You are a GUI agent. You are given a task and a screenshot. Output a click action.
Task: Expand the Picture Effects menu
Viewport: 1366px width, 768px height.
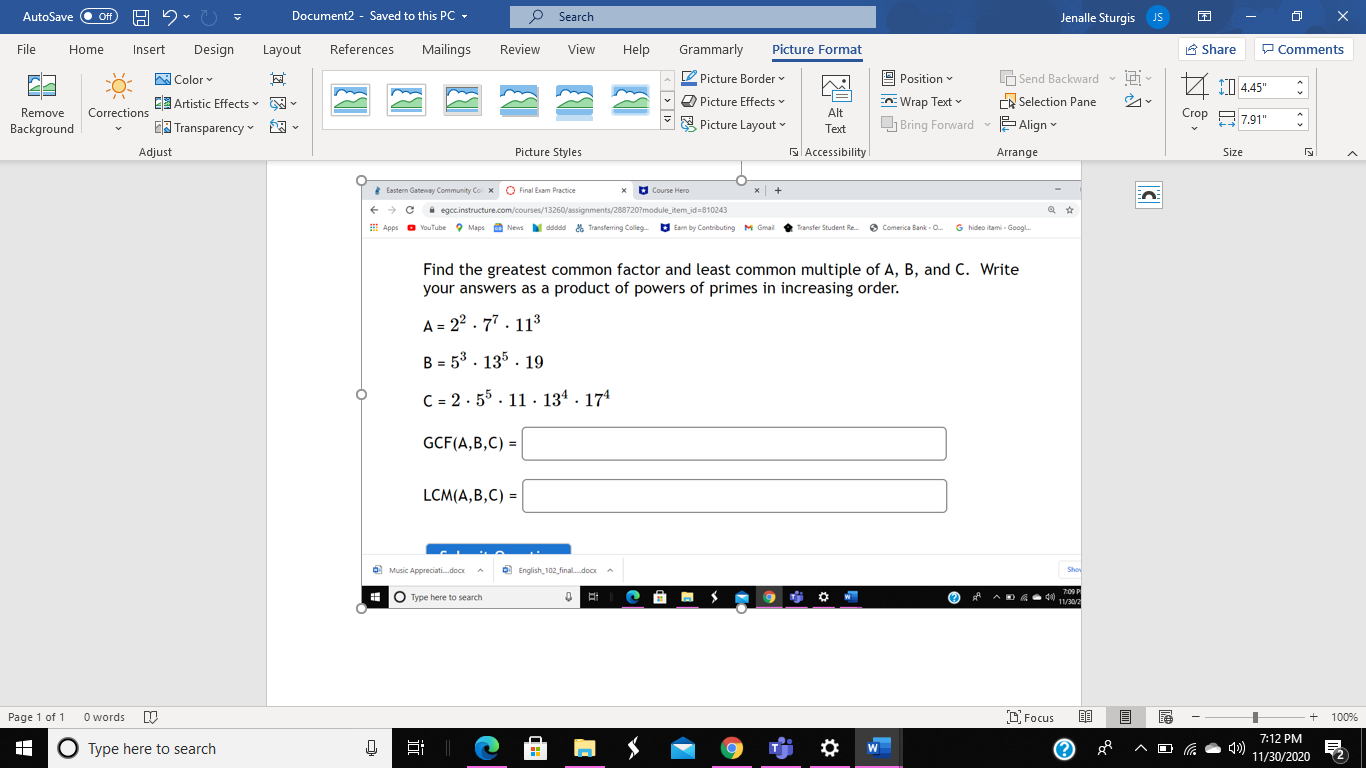[733, 101]
